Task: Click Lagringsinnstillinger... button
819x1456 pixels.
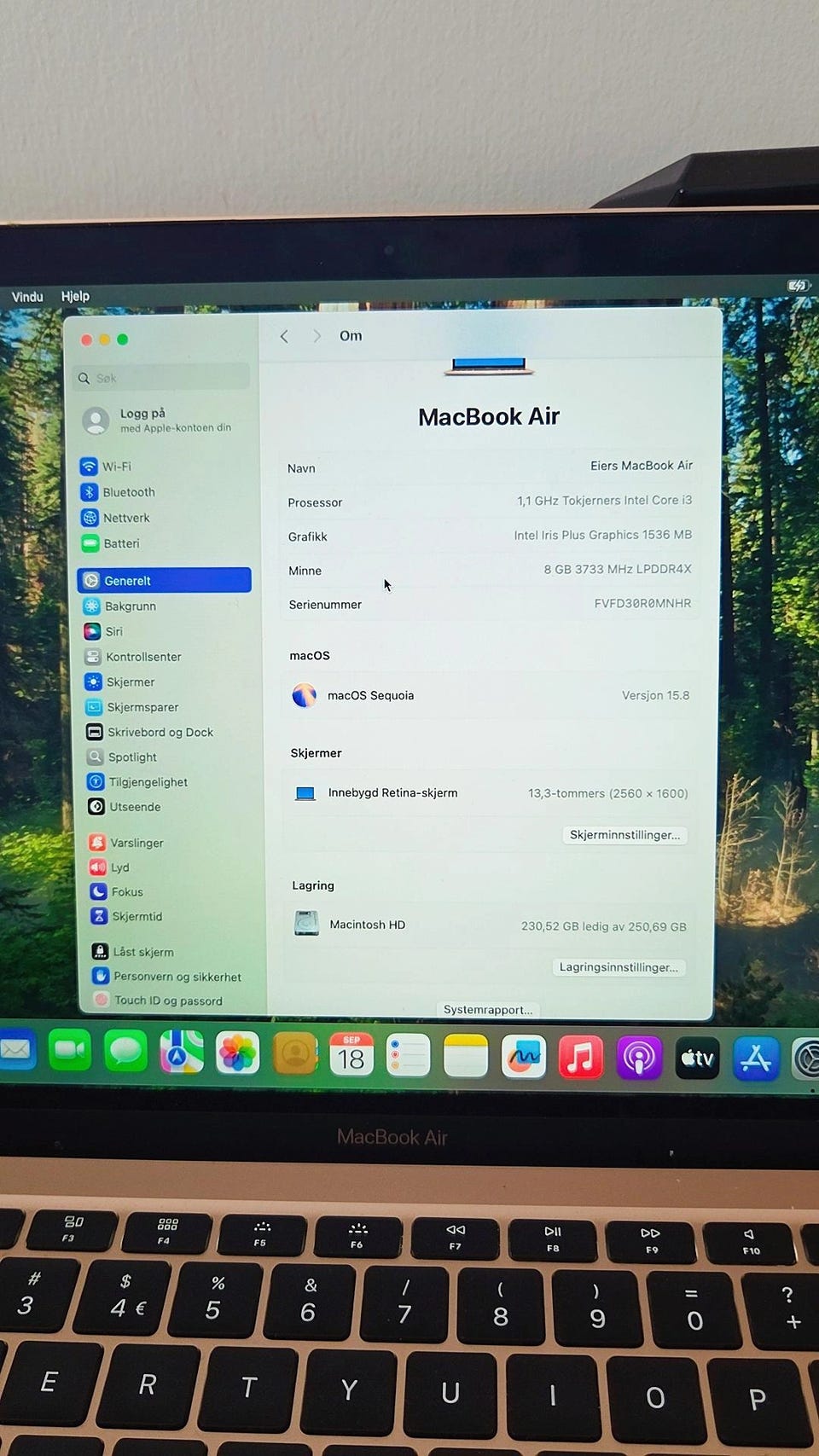Action: (x=619, y=967)
